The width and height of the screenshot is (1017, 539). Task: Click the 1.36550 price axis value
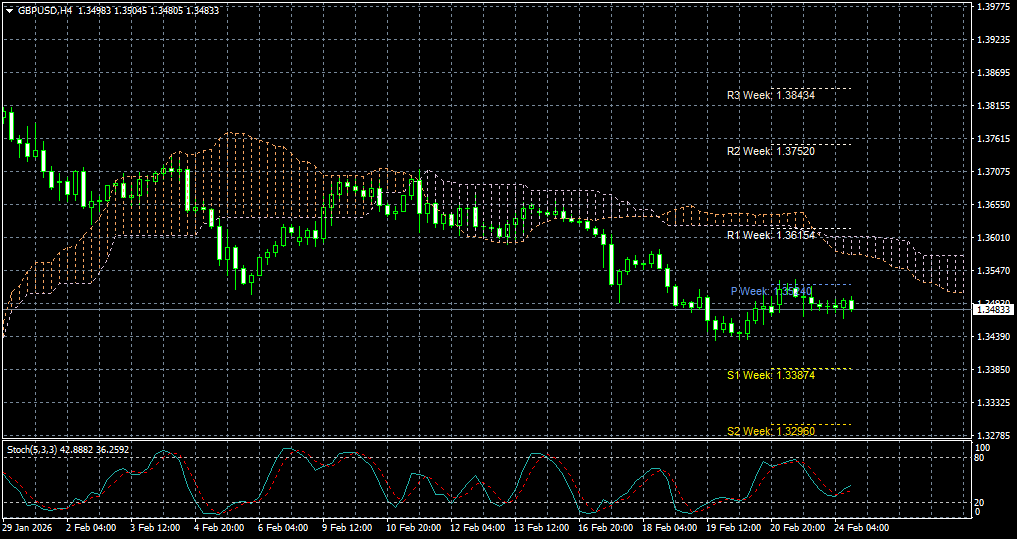click(993, 204)
